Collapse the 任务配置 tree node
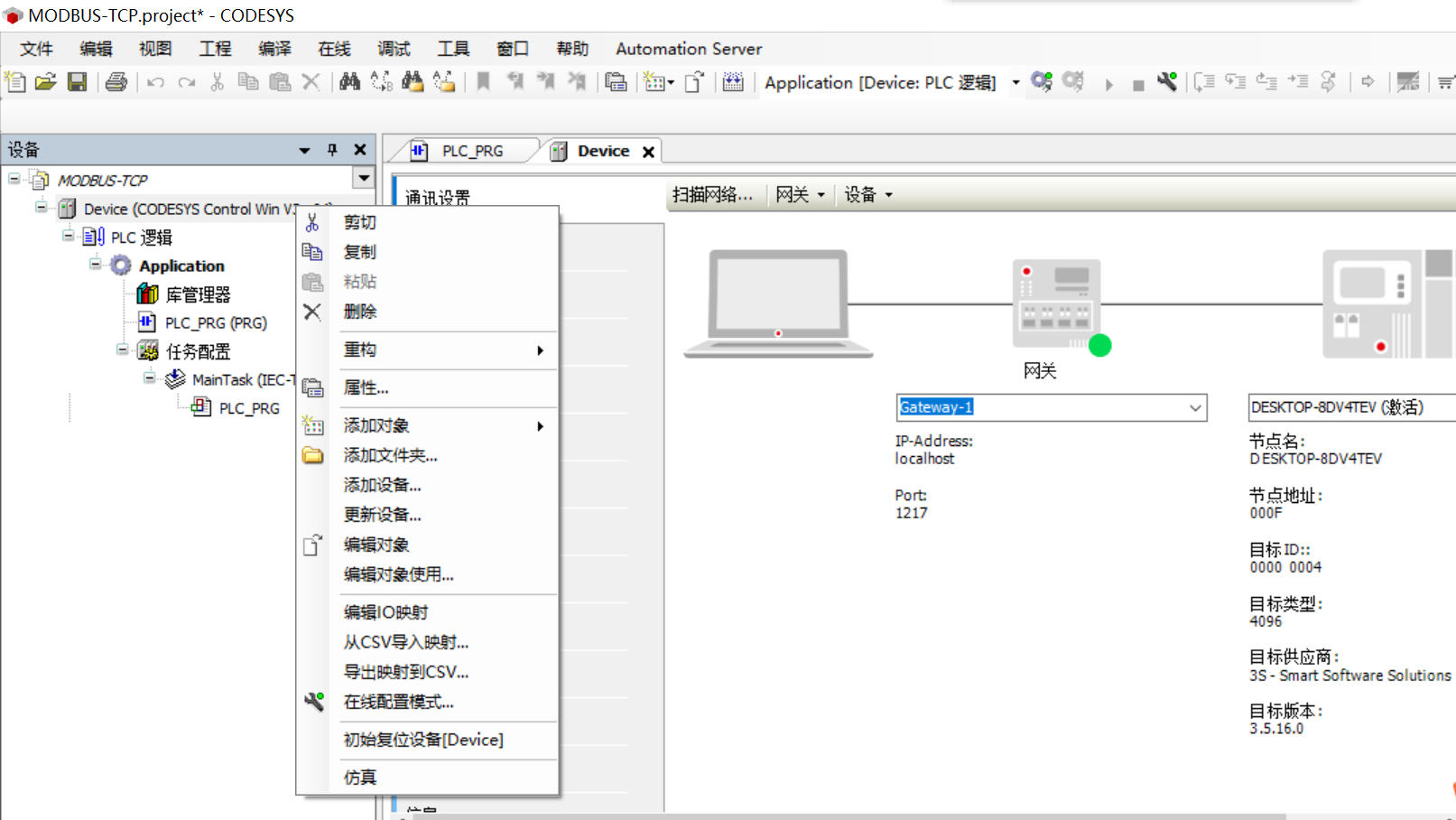 pos(123,350)
